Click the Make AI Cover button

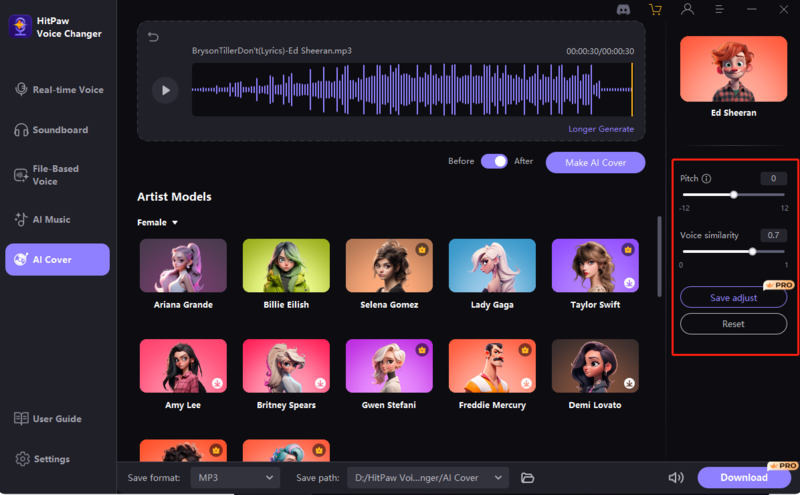(x=595, y=163)
